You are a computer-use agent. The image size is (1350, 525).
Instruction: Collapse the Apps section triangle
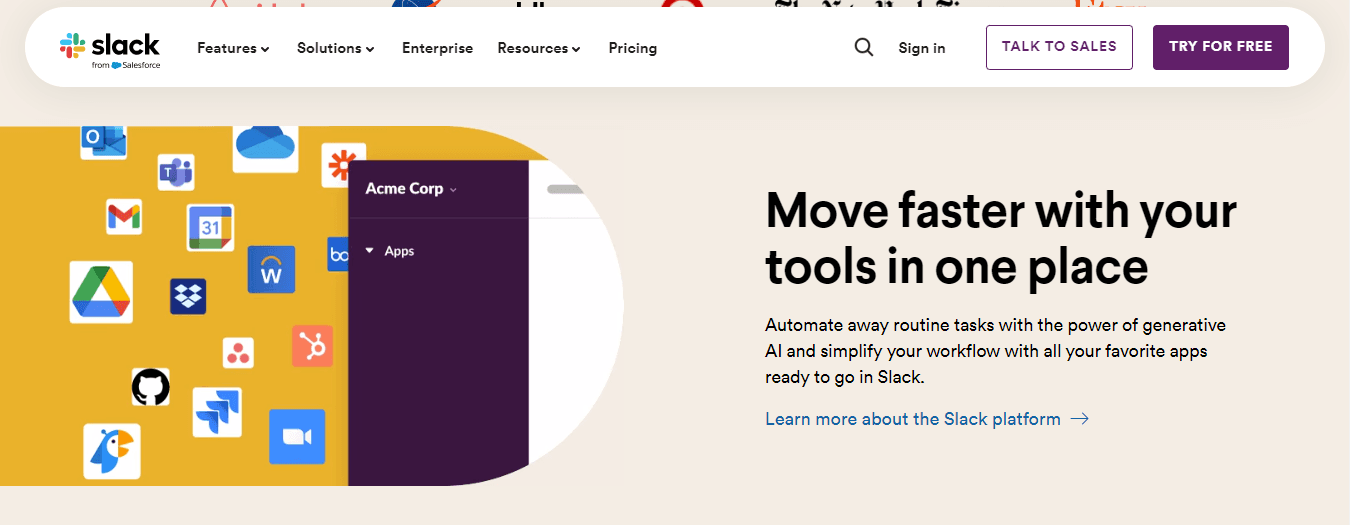(x=370, y=251)
